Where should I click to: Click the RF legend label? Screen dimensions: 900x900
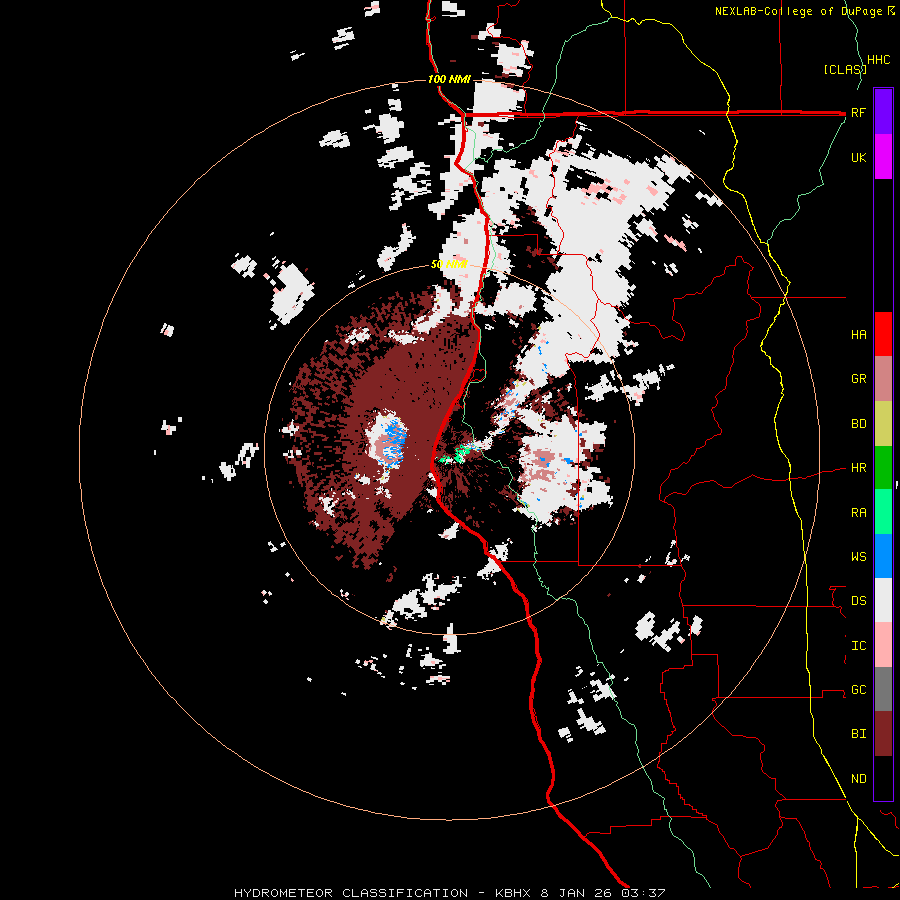click(x=858, y=112)
